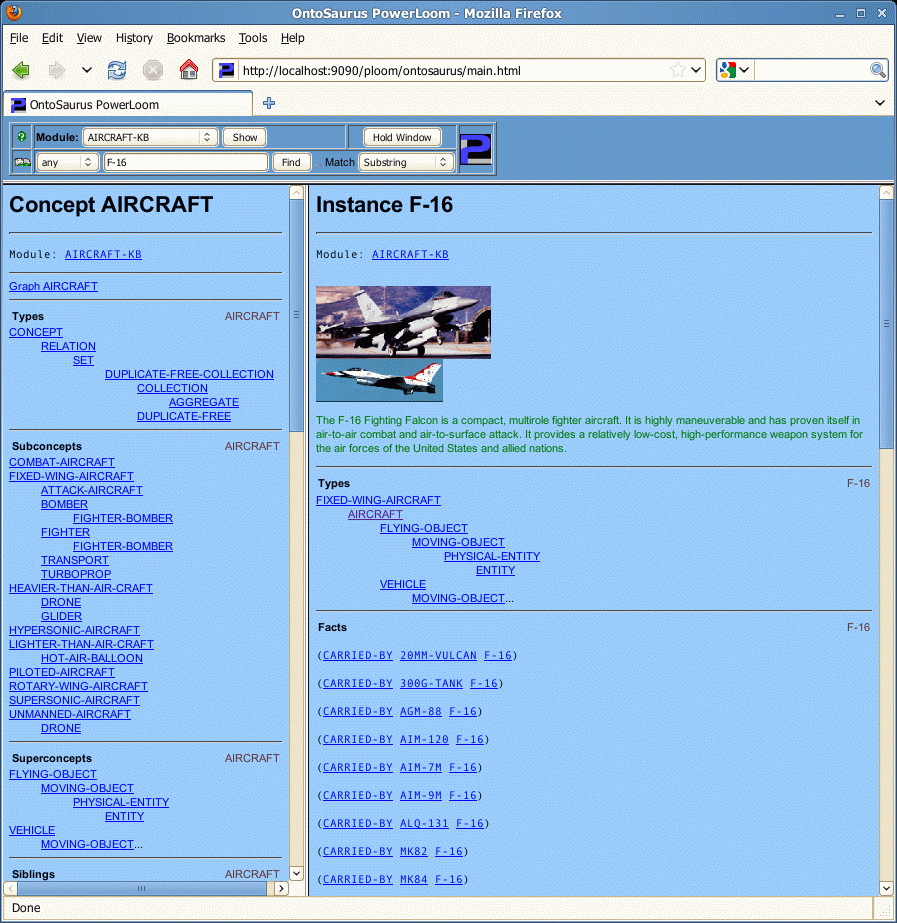Click the URL address field
Screen dimensions: 897x923
453,71
